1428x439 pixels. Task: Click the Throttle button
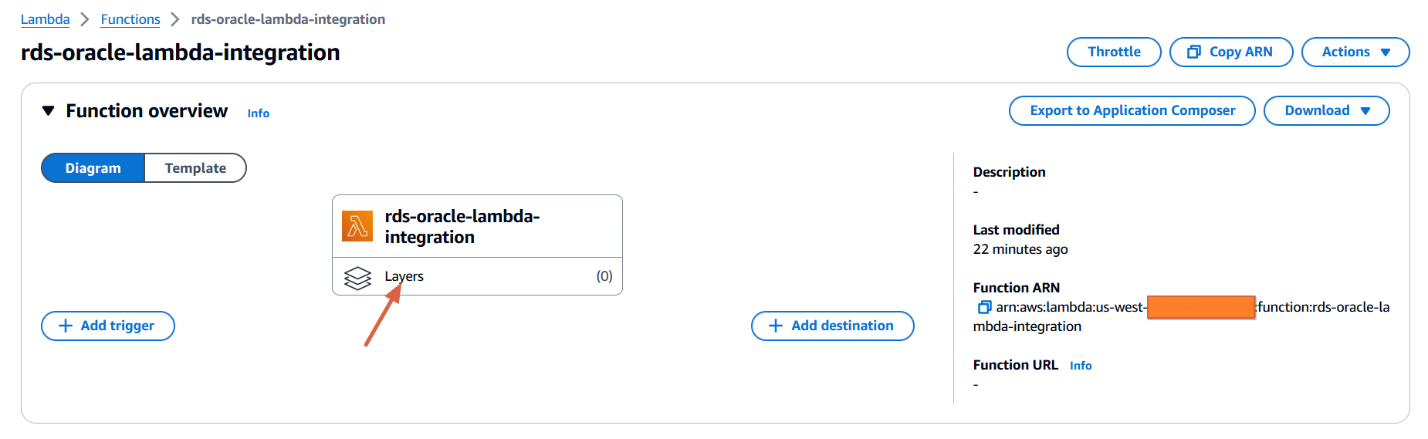[1114, 52]
